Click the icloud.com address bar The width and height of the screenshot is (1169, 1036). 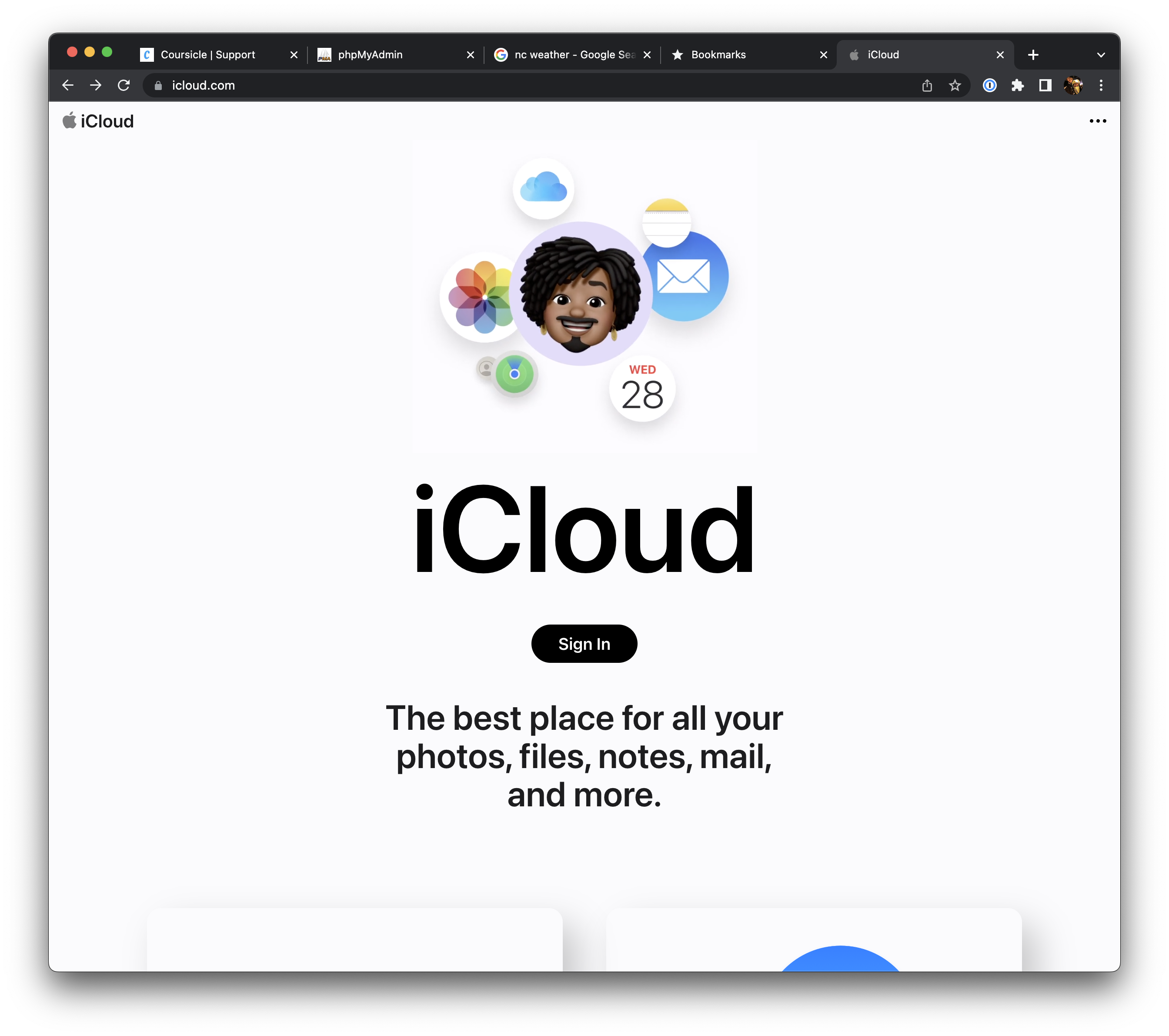[515, 85]
